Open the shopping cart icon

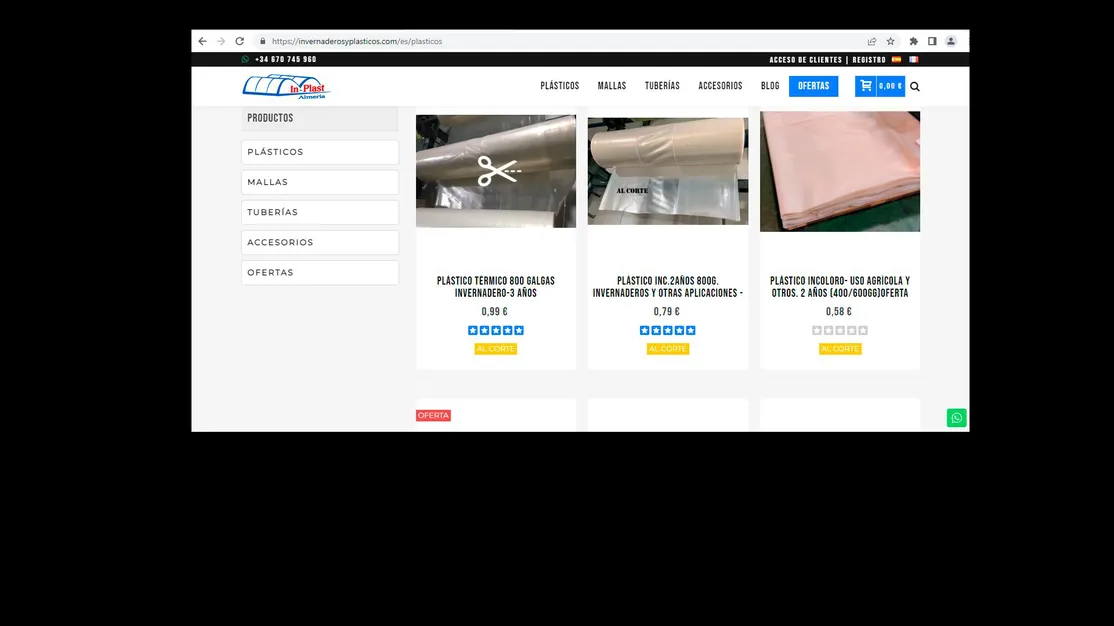click(865, 86)
